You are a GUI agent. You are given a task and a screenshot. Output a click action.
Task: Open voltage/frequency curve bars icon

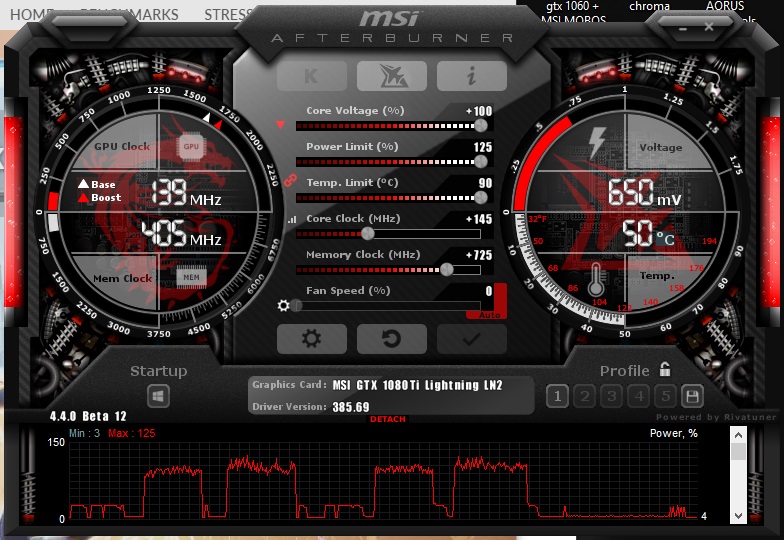tap(292, 220)
